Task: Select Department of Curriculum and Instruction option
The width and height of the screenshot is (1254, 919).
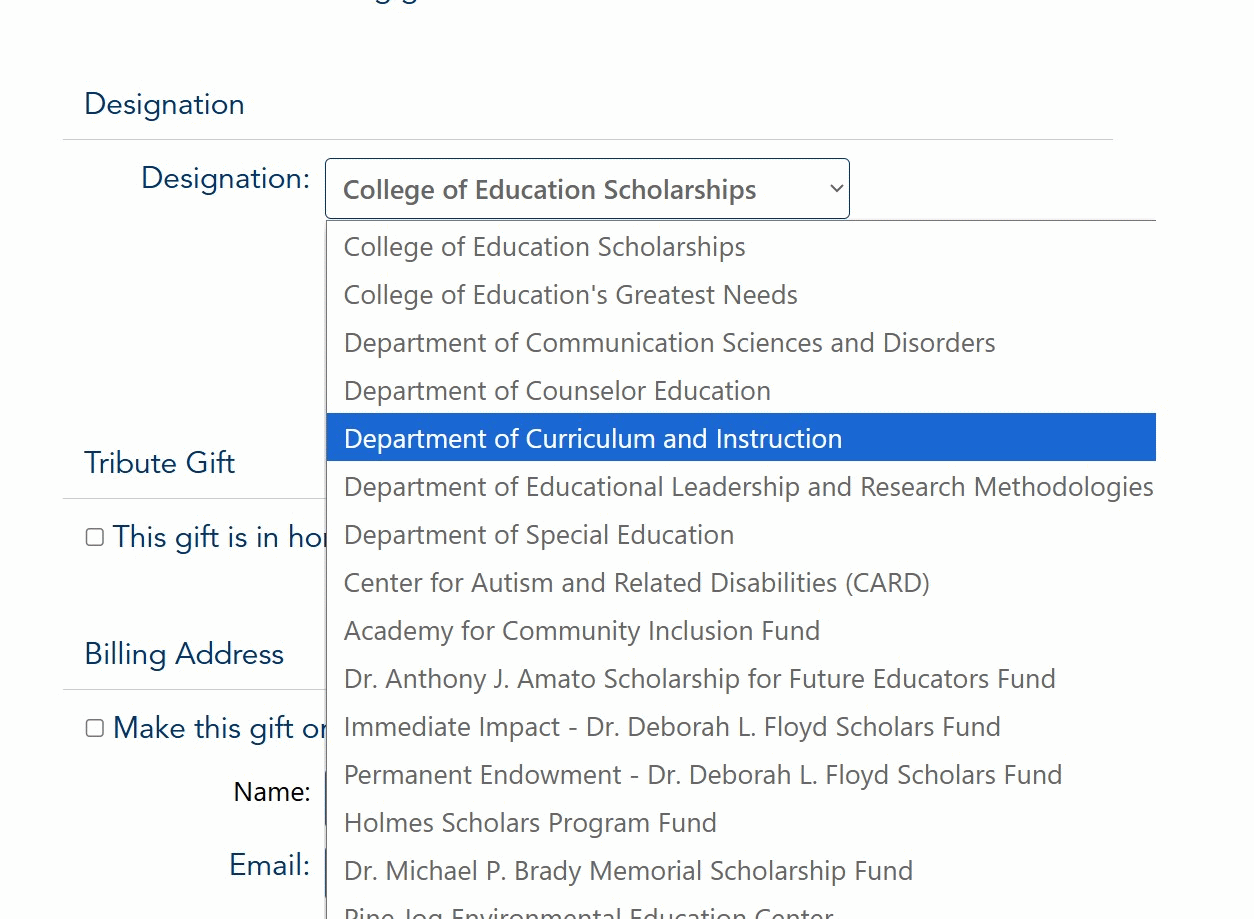Action: pyautogui.click(x=593, y=438)
